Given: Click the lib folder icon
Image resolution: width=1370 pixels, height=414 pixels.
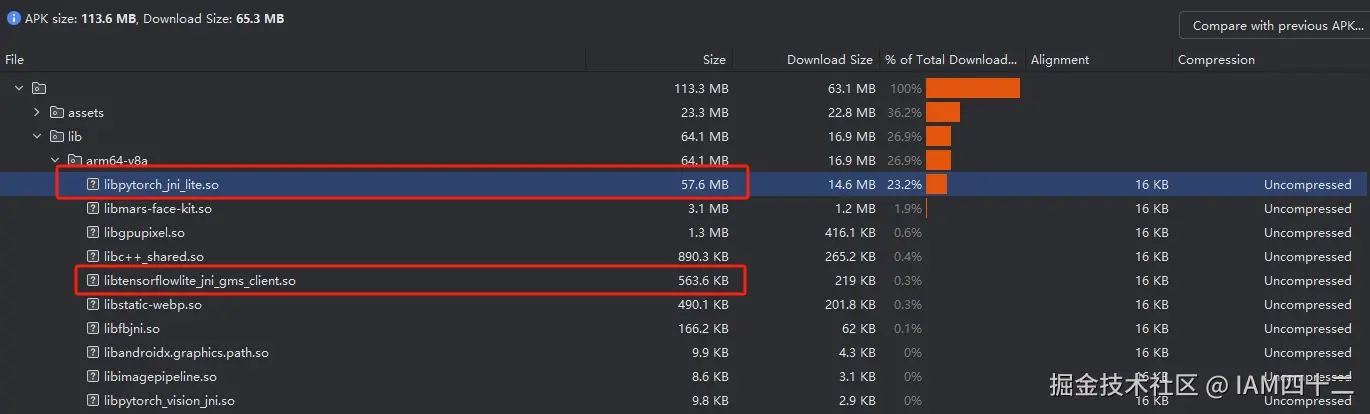Looking at the screenshot, I should click(x=57, y=137).
